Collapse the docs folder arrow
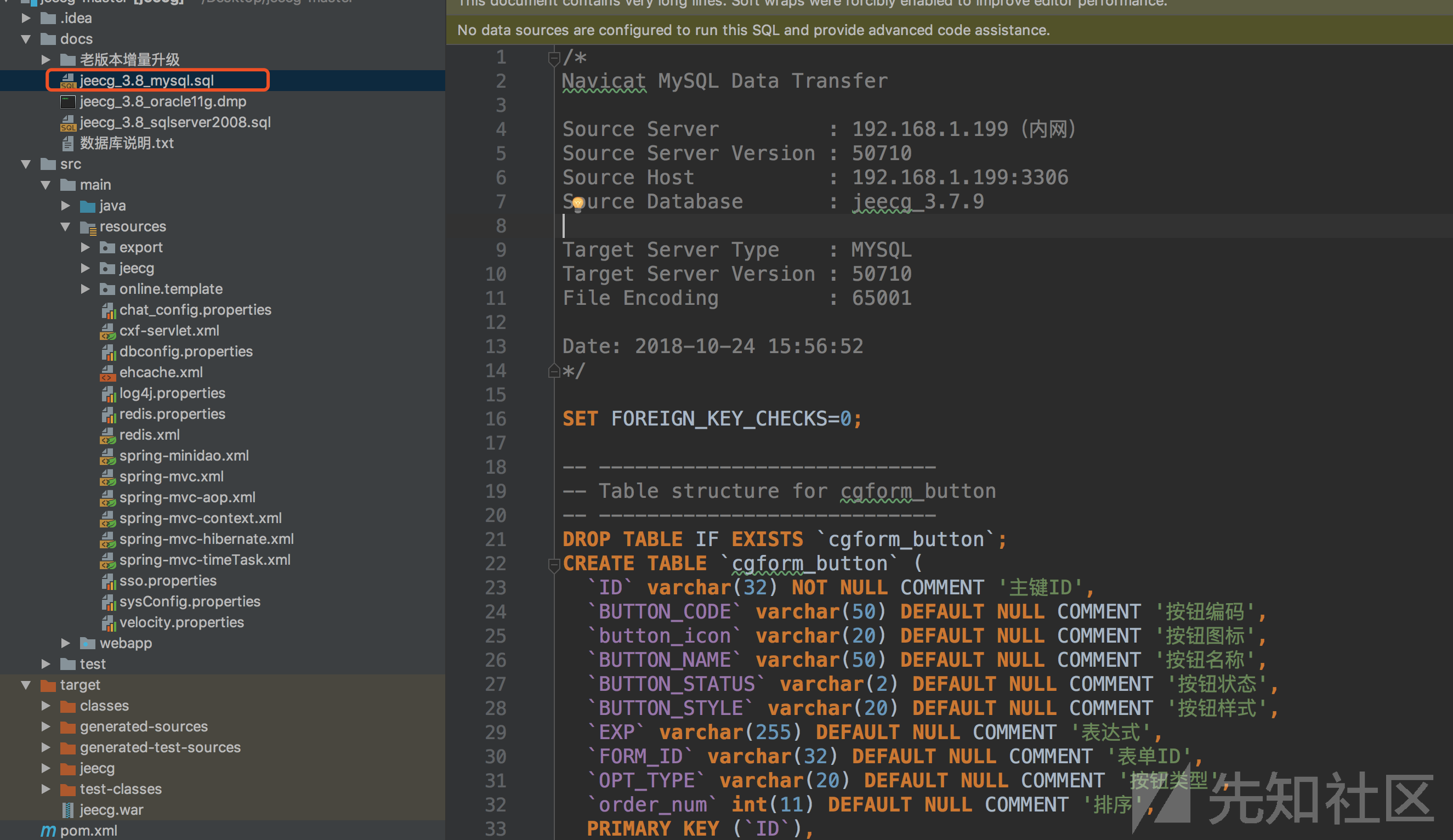Image resolution: width=1453 pixels, height=840 pixels. point(26,39)
